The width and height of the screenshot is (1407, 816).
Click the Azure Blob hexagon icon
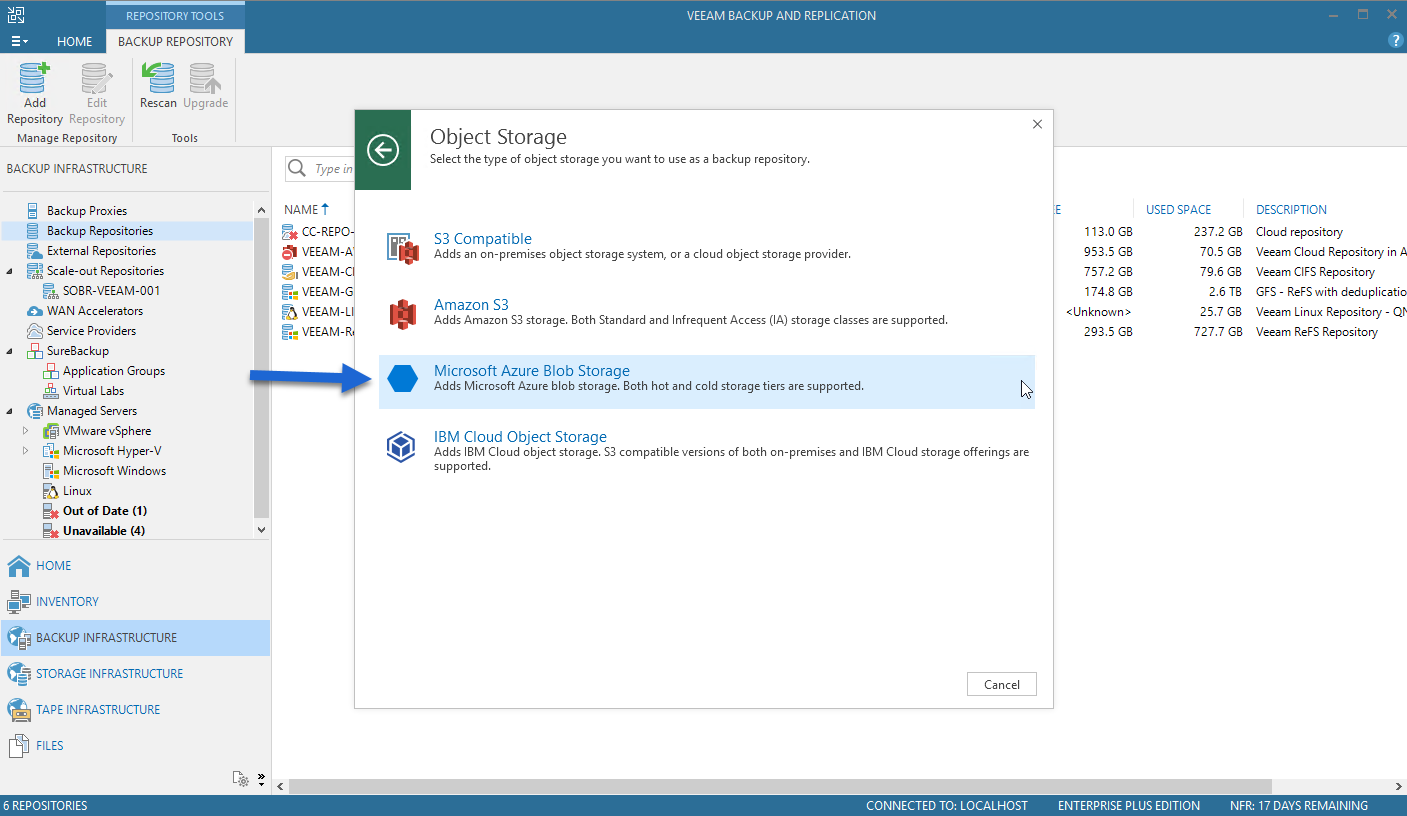tap(402, 379)
